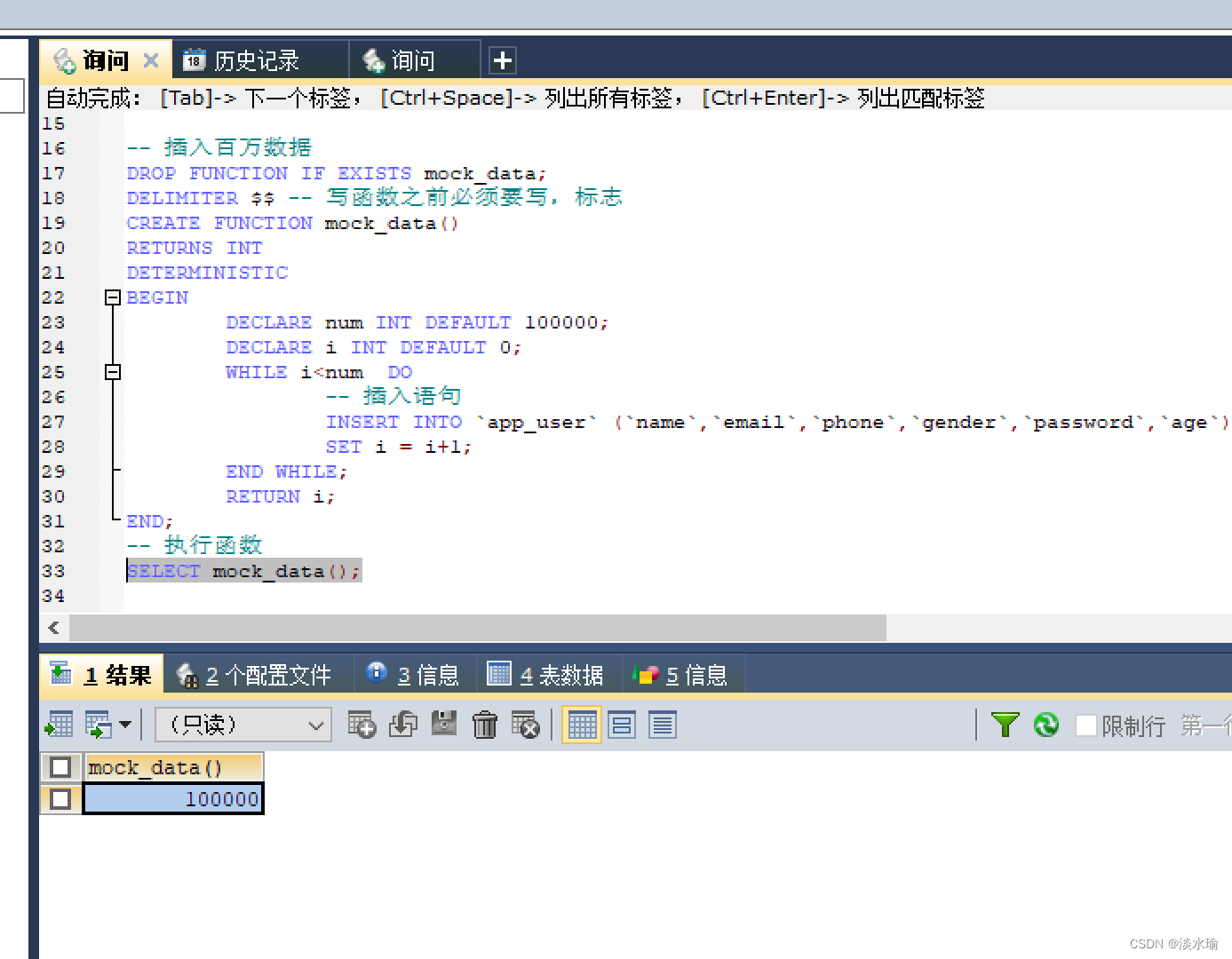This screenshot has height=959, width=1232.
Task: Toggle the header select-all checkbox in result grid
Action: 60,767
